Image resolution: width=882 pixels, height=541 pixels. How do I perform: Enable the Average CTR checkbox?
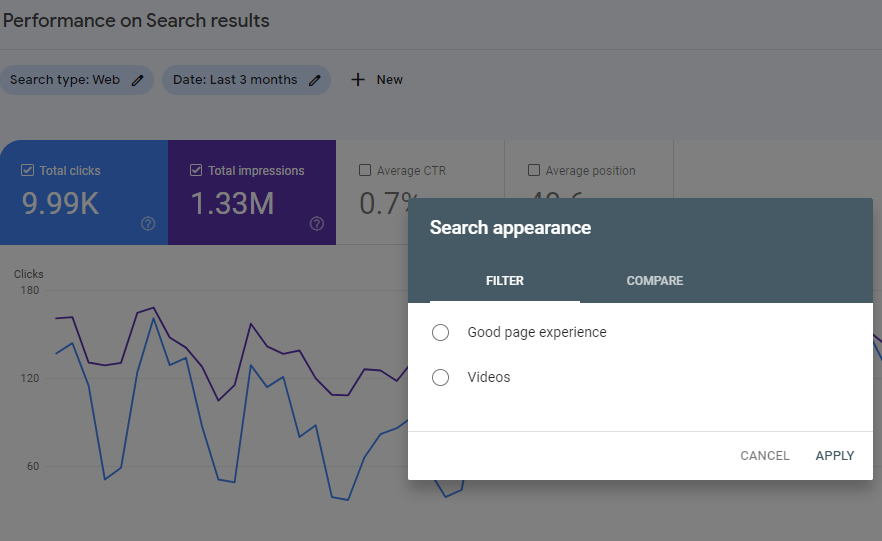[x=365, y=170]
